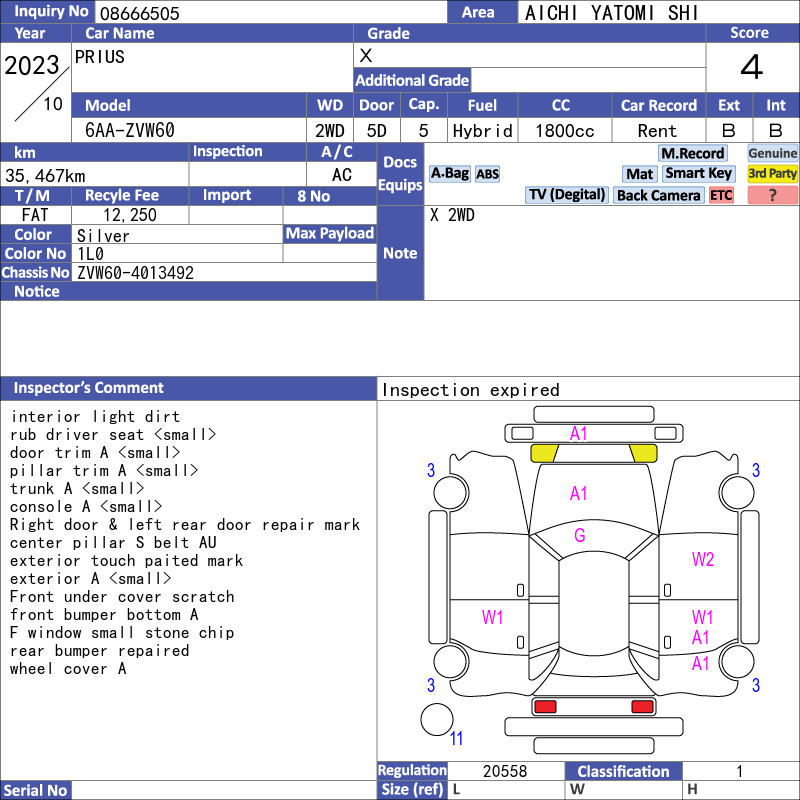Click the A1 mark on the hood
Image resolution: width=800 pixels, height=800 pixels.
pos(578,493)
